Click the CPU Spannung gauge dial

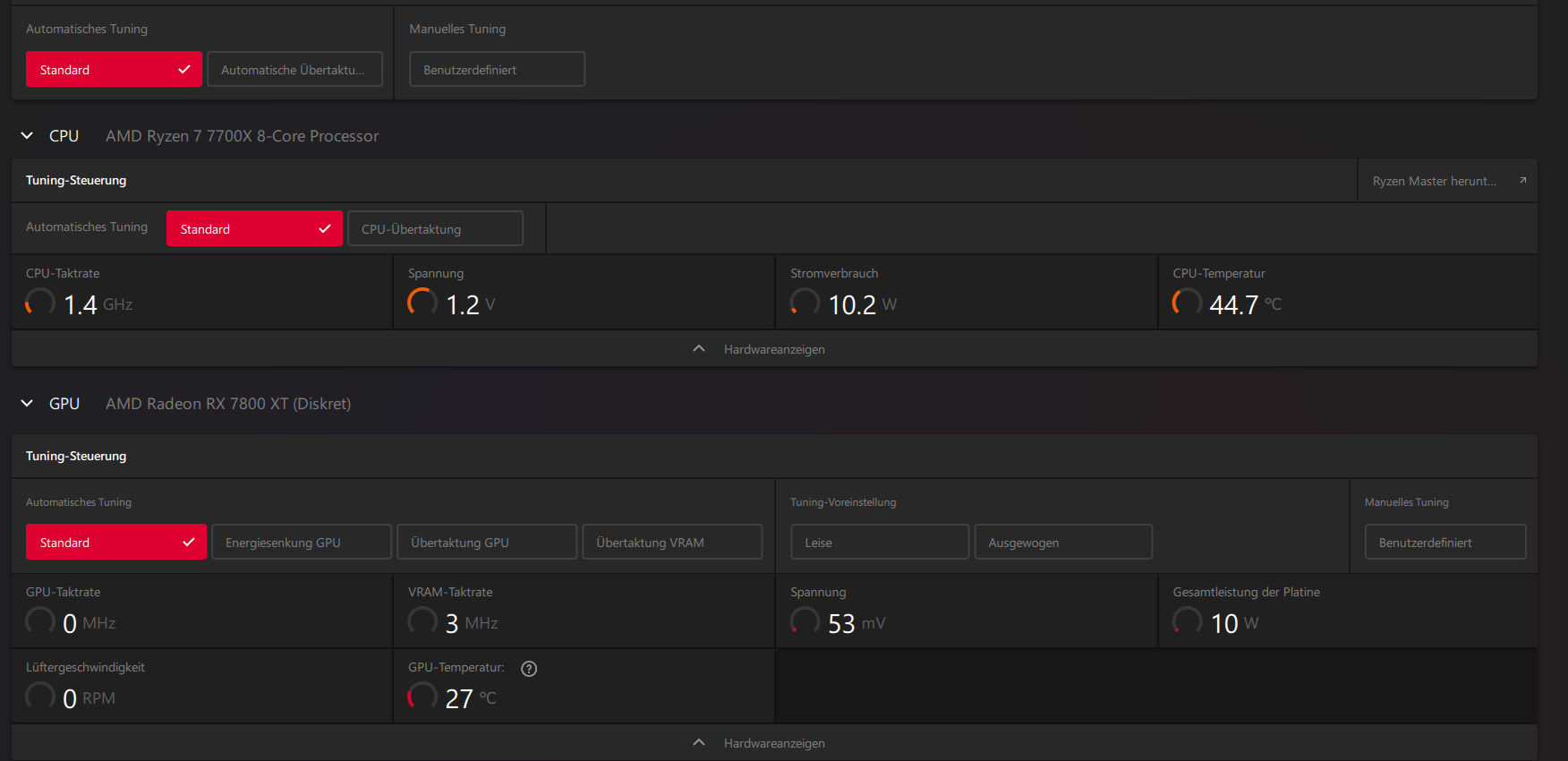coord(422,303)
